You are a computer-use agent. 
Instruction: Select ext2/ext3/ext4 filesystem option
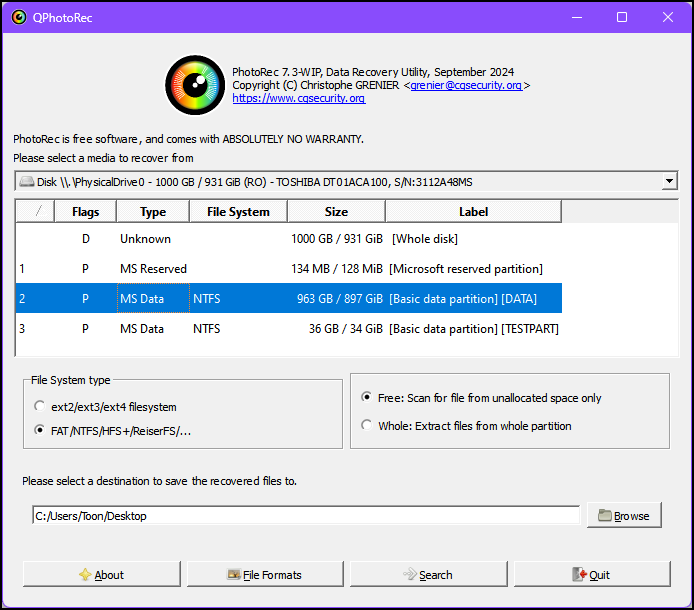[40, 407]
